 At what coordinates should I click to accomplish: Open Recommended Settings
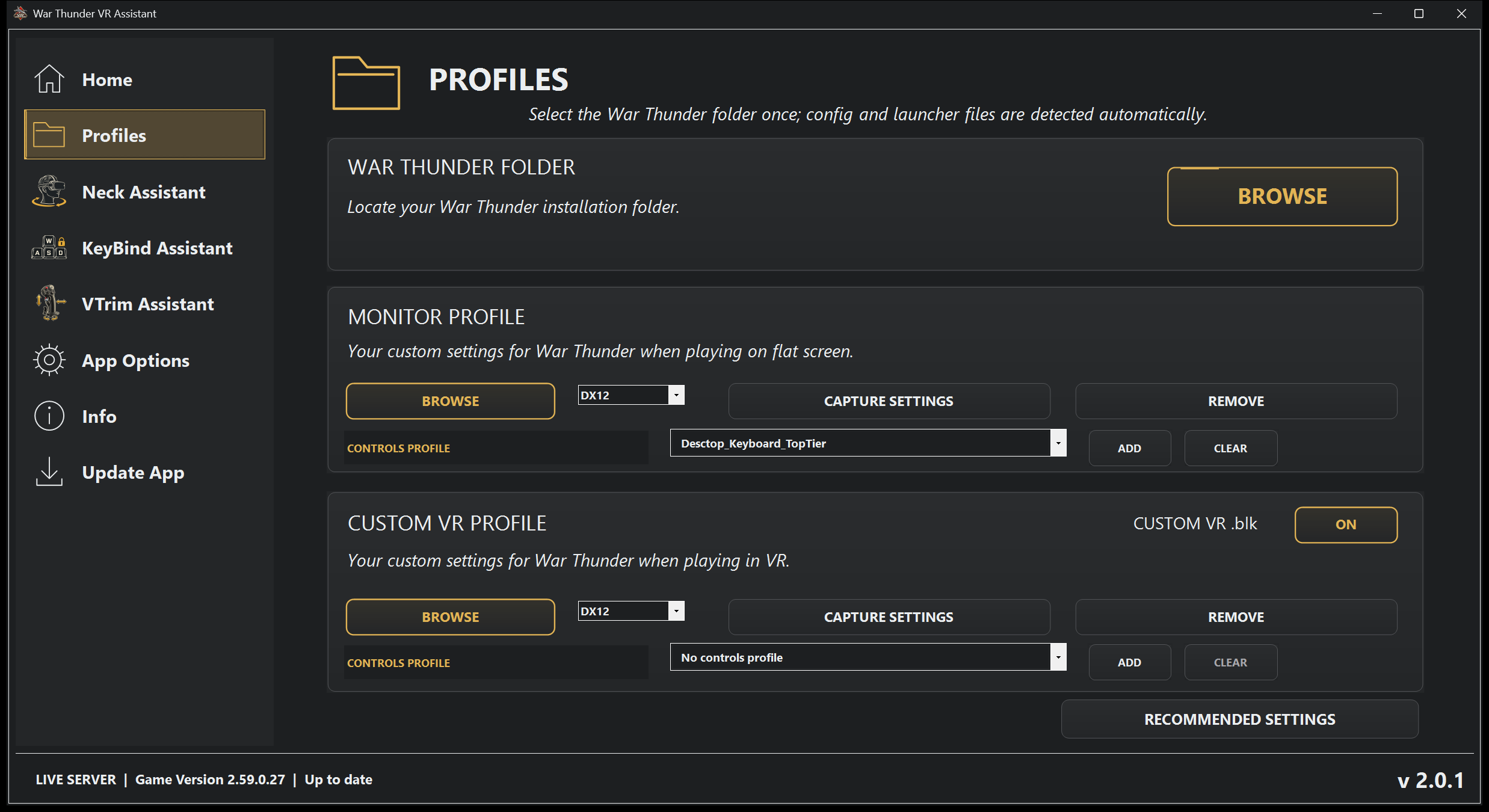point(1239,719)
